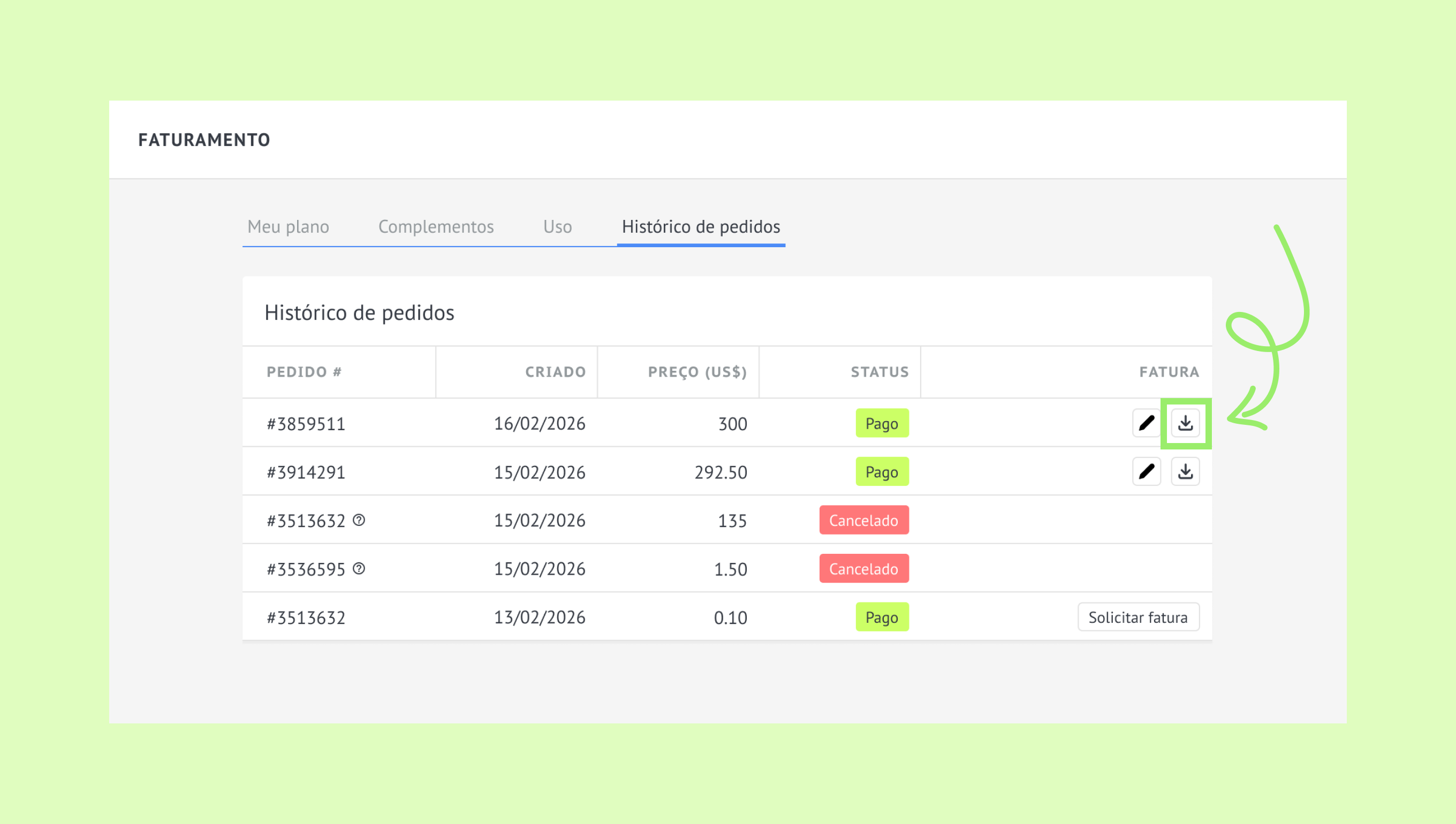Screen dimensions: 1456x824
Task: Click the STATUS column header
Action: coord(879,372)
